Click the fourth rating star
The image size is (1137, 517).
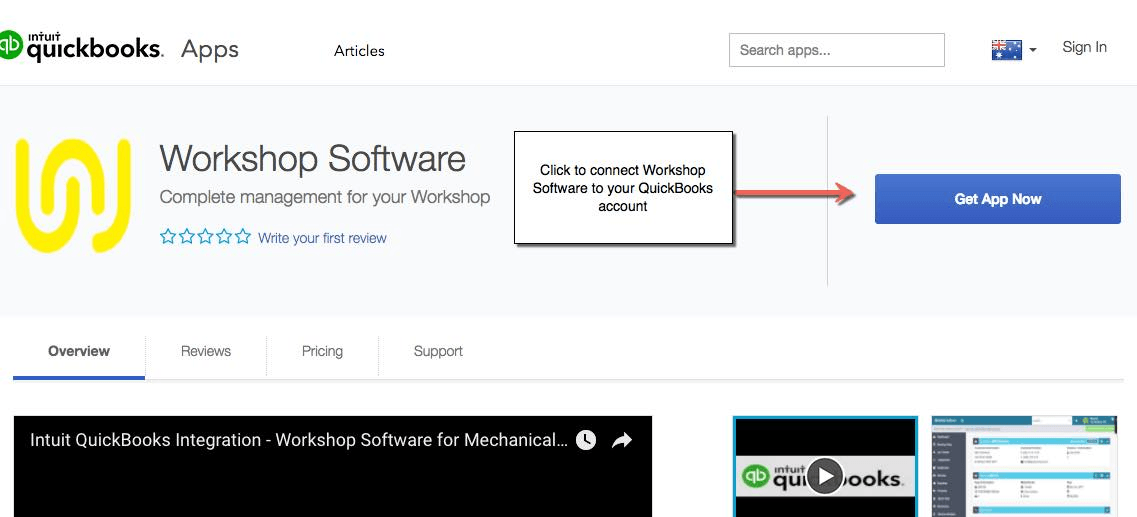pyautogui.click(x=224, y=236)
